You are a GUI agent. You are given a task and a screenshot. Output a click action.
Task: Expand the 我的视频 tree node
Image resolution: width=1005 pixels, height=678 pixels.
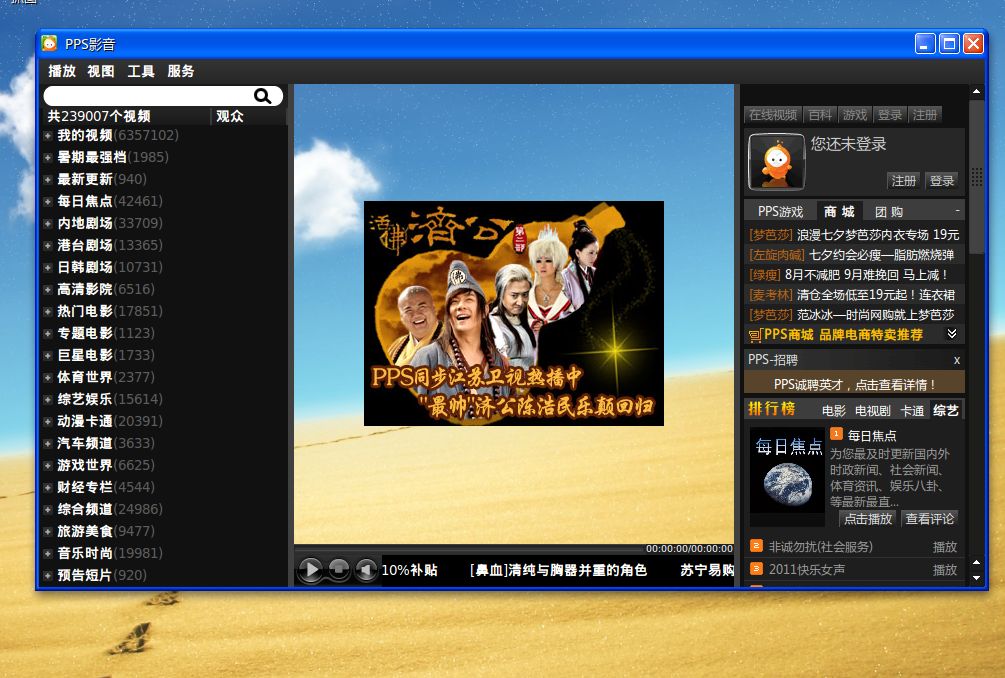pyautogui.click(x=47, y=135)
